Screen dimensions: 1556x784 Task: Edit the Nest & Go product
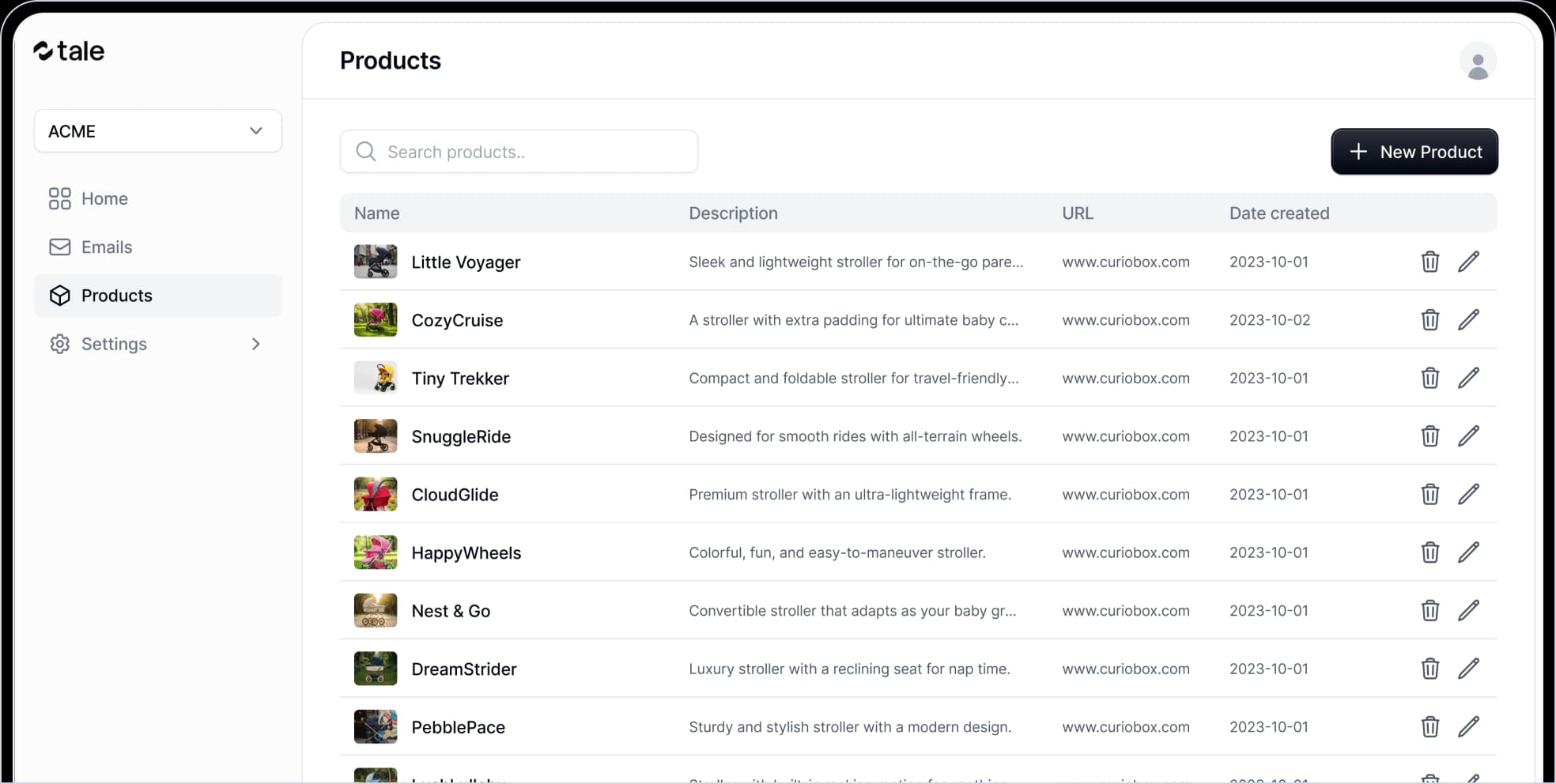click(x=1468, y=610)
